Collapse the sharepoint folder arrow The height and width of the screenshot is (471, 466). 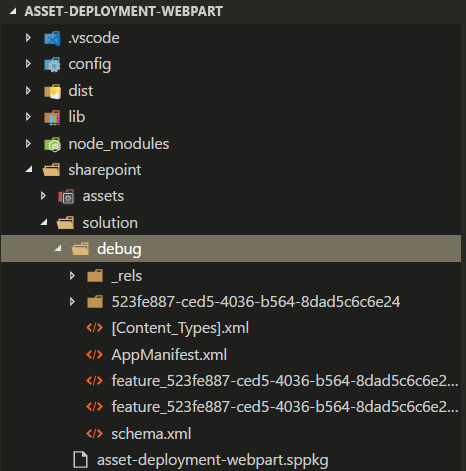[x=29, y=170]
